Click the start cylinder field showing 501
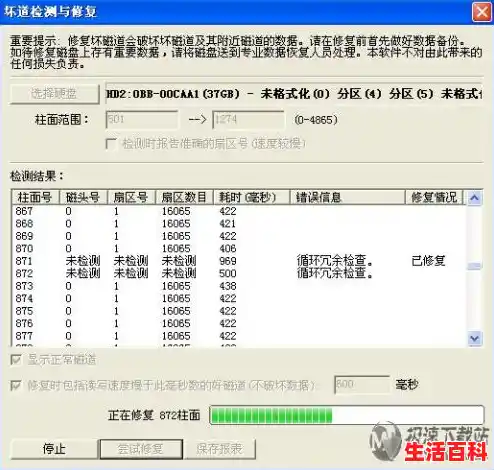494x470 pixels. (x=142, y=119)
